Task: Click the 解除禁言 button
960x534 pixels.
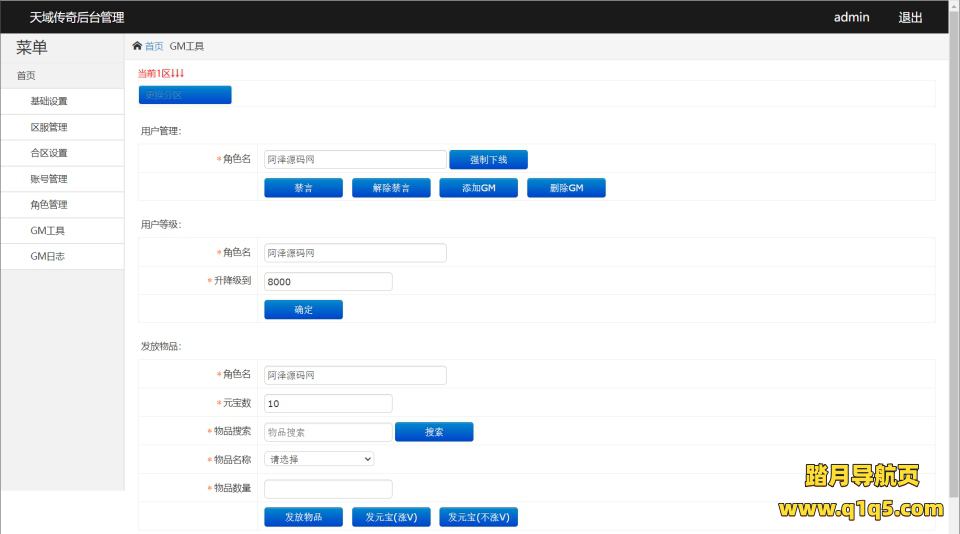Action: 391,188
